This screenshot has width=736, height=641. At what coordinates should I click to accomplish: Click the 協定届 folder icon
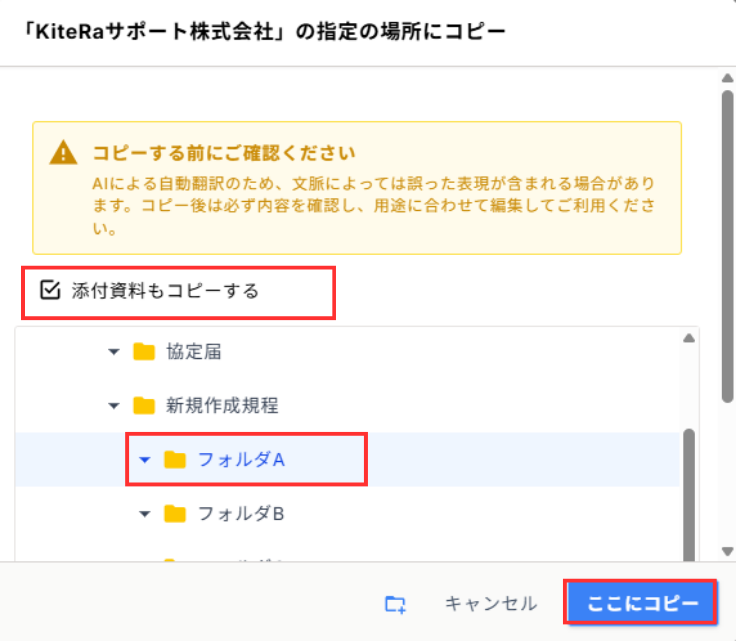(144, 351)
